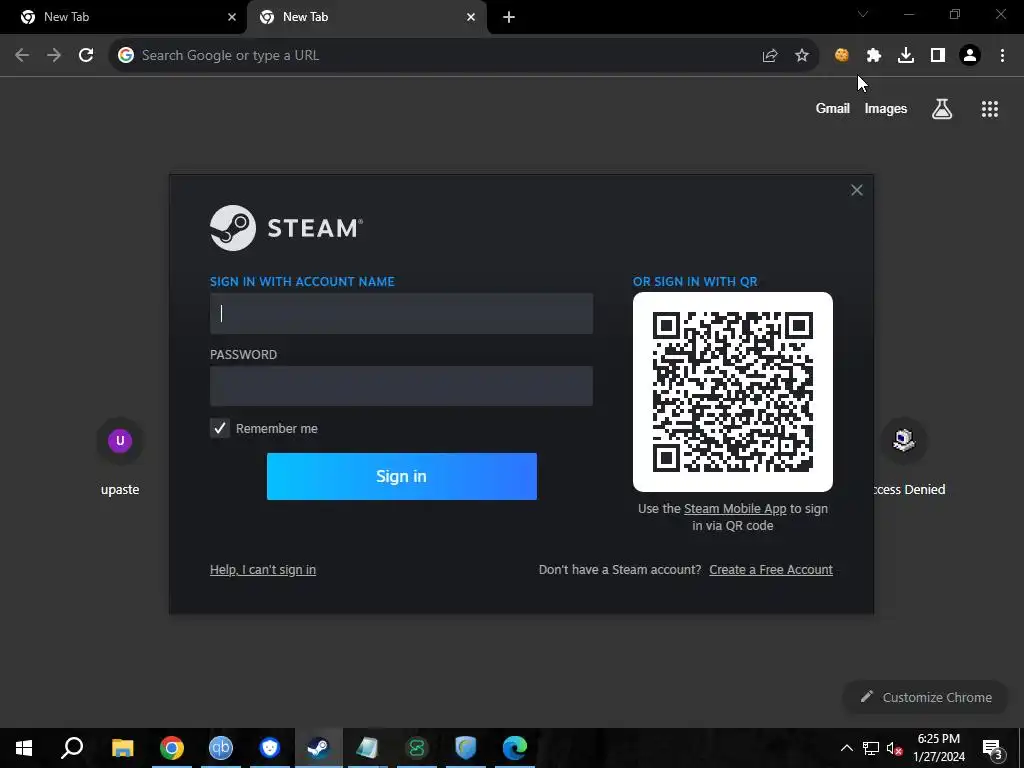Open the Steam Mobile App link
Viewport: 1024px width, 768px height.
tap(735, 509)
